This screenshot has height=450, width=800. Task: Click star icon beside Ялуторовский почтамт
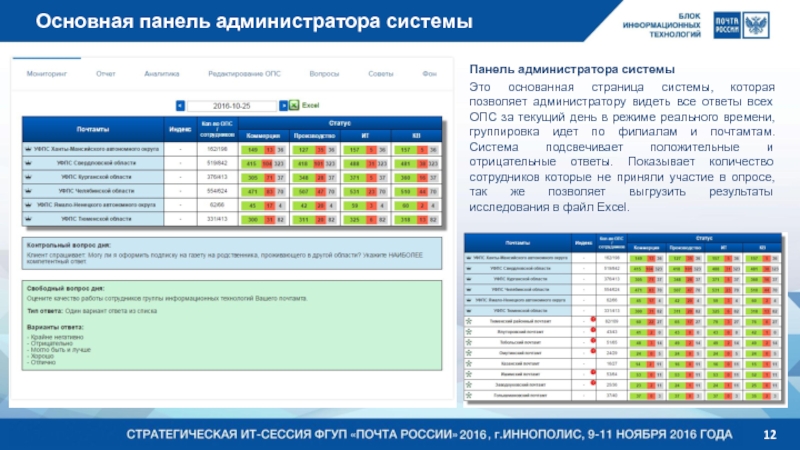[x=468, y=332]
